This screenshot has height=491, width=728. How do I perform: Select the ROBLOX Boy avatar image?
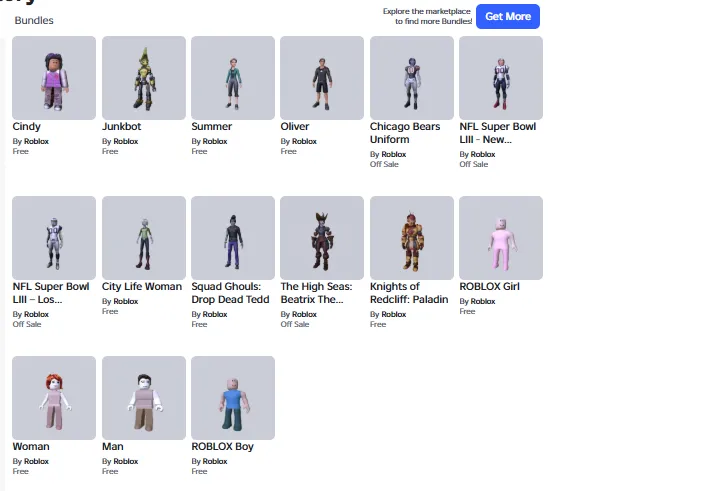click(x=233, y=398)
